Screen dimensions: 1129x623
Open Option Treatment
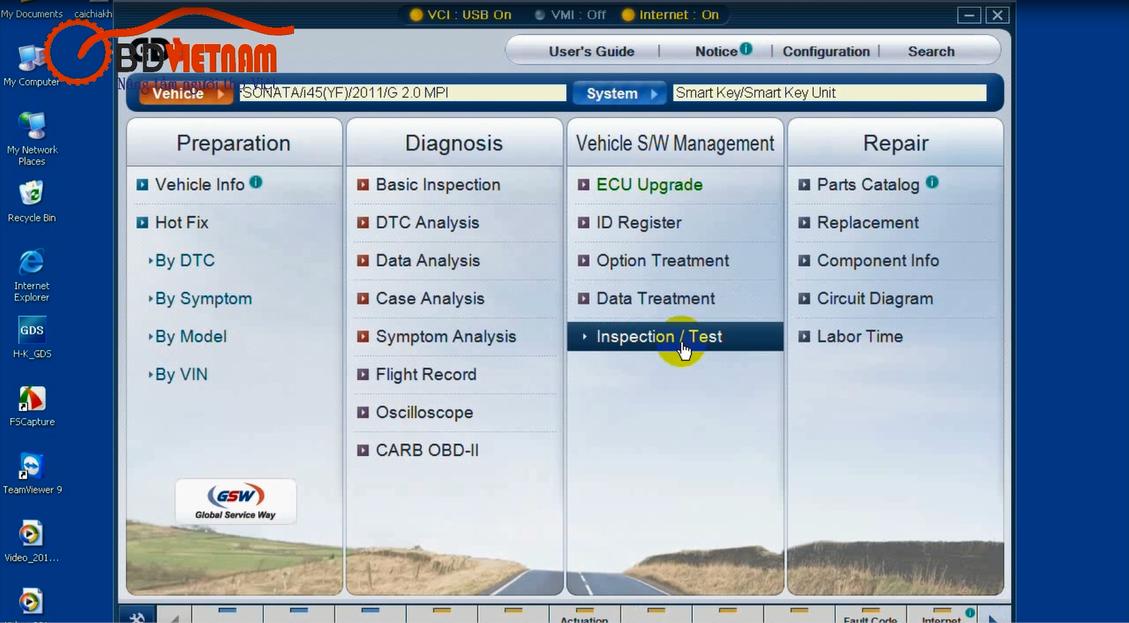click(662, 261)
